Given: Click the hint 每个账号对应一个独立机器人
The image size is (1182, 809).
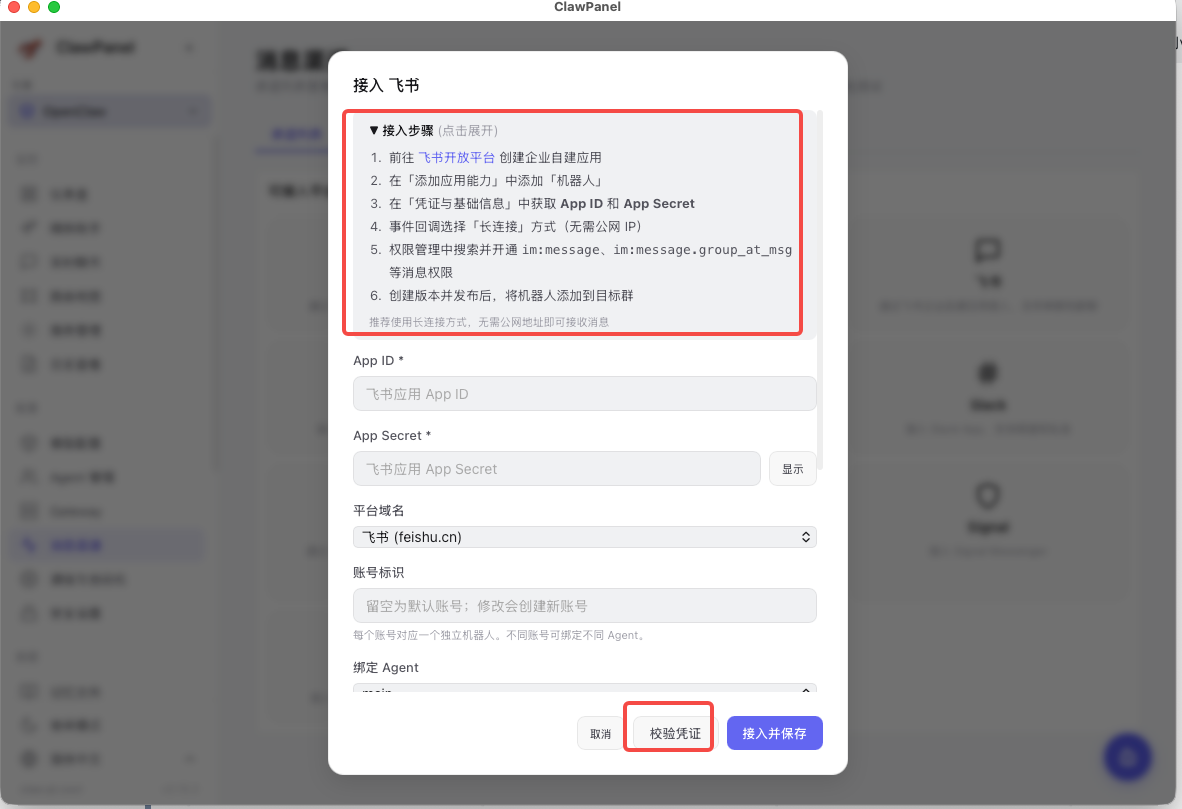Looking at the screenshot, I should pyautogui.click(x=501, y=636).
